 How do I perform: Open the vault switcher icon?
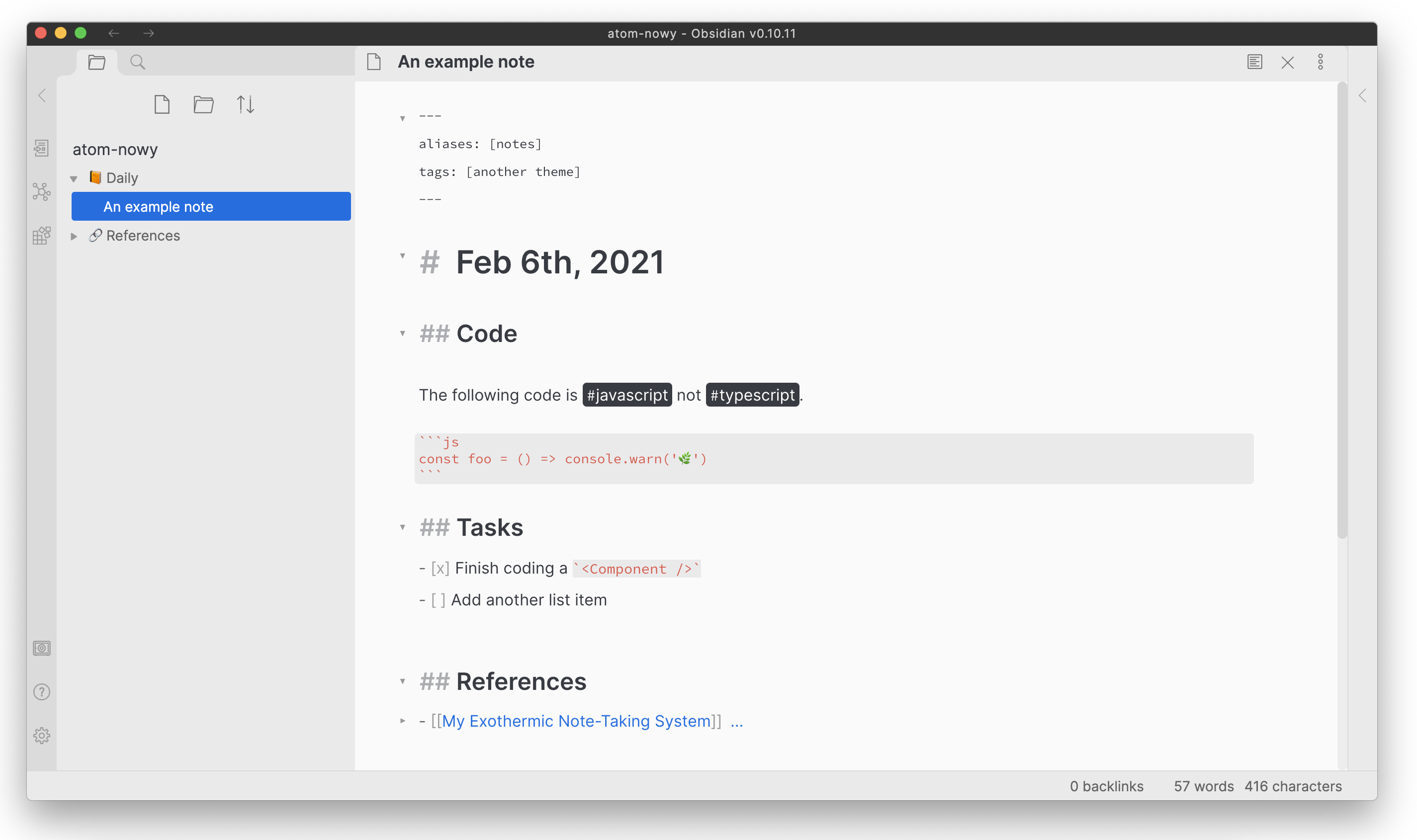tap(41, 648)
